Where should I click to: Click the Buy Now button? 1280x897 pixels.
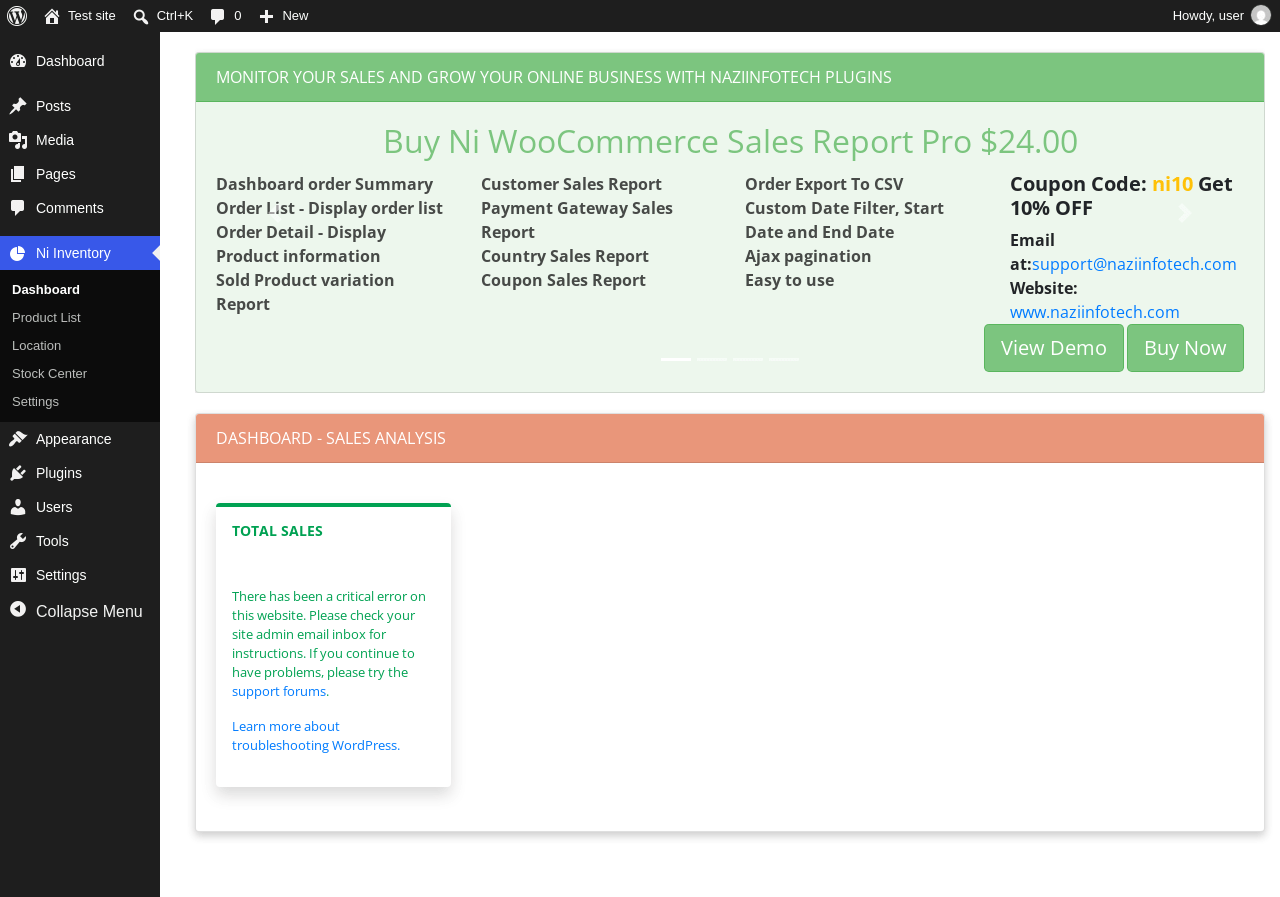point(1185,348)
